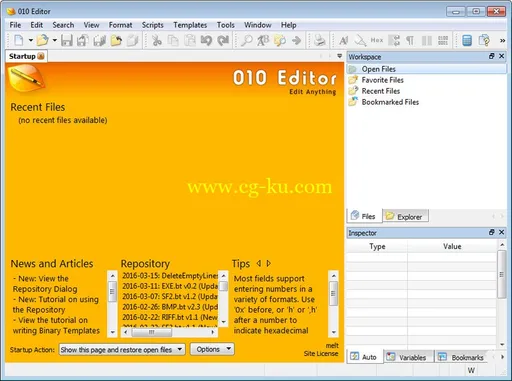Click the Find in Files icon
Image resolution: width=512 pixels, height=381 pixels.
coord(280,40)
